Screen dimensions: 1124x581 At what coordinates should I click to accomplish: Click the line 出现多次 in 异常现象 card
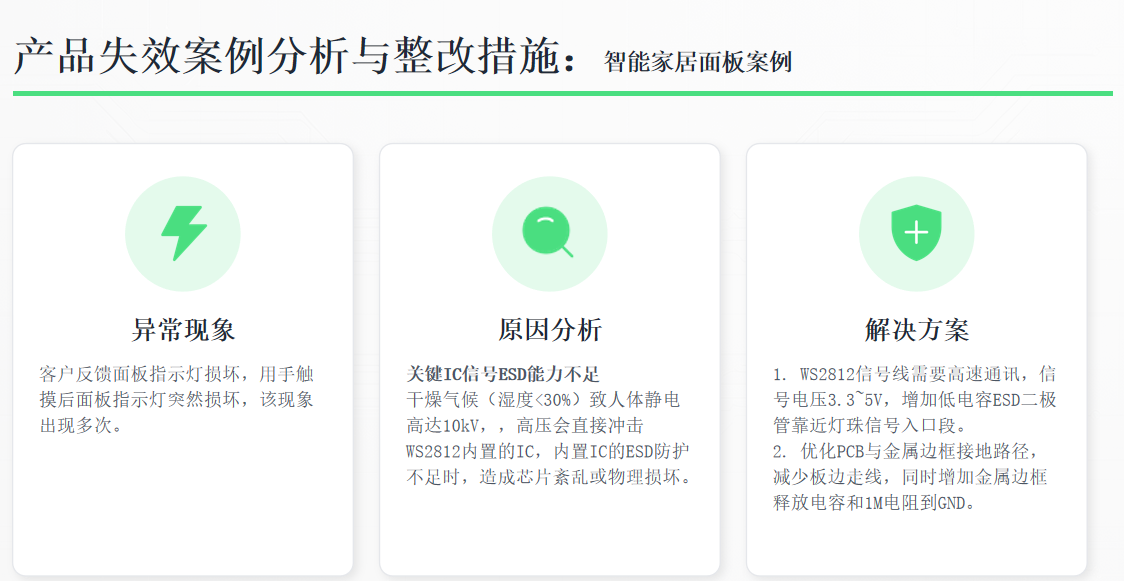click(x=82, y=426)
